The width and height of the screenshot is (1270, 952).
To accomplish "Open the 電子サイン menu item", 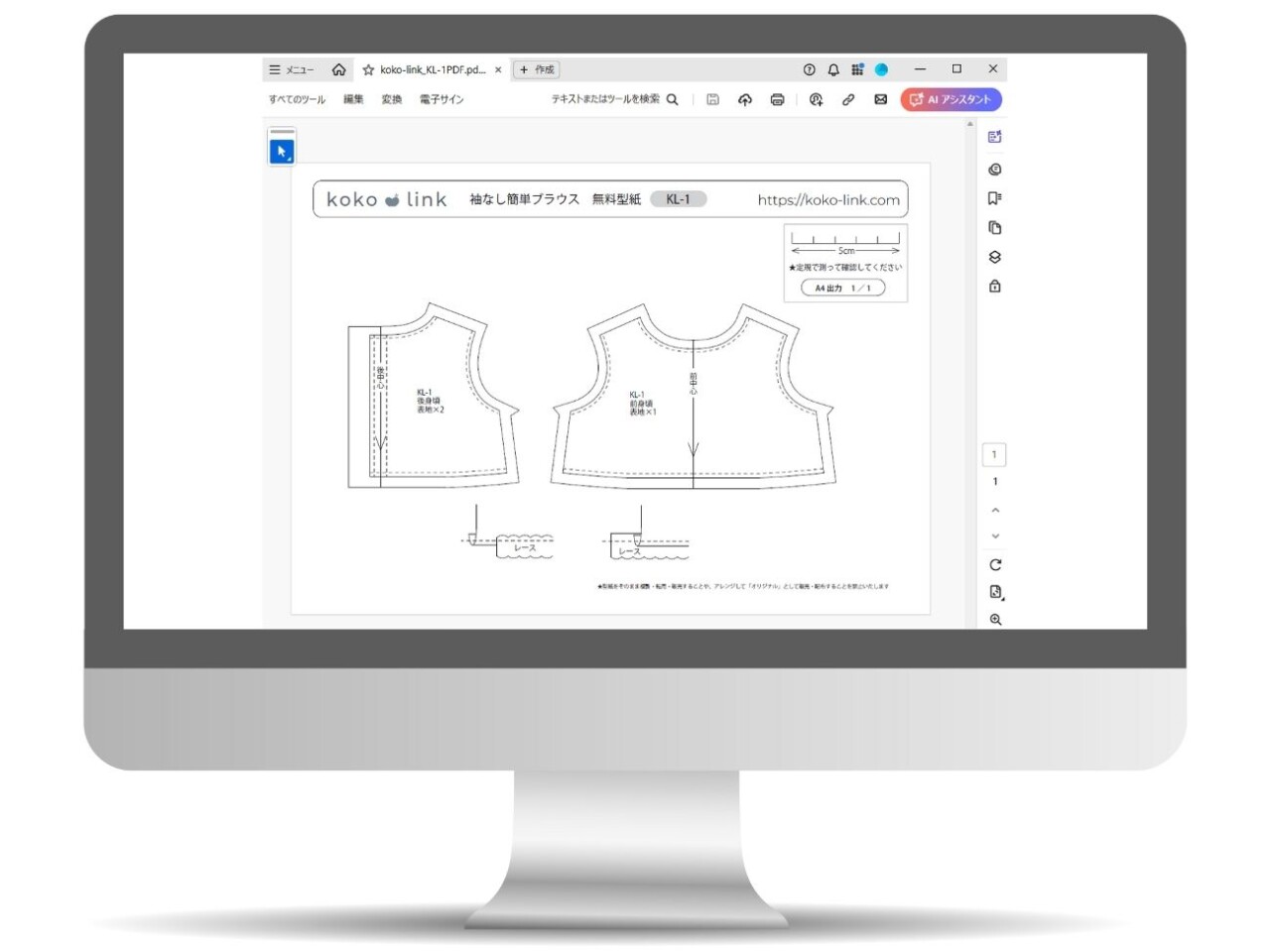I will click(441, 99).
